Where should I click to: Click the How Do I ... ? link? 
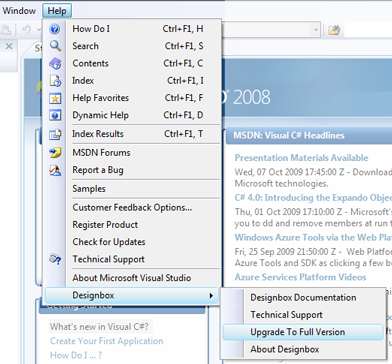pos(76,355)
